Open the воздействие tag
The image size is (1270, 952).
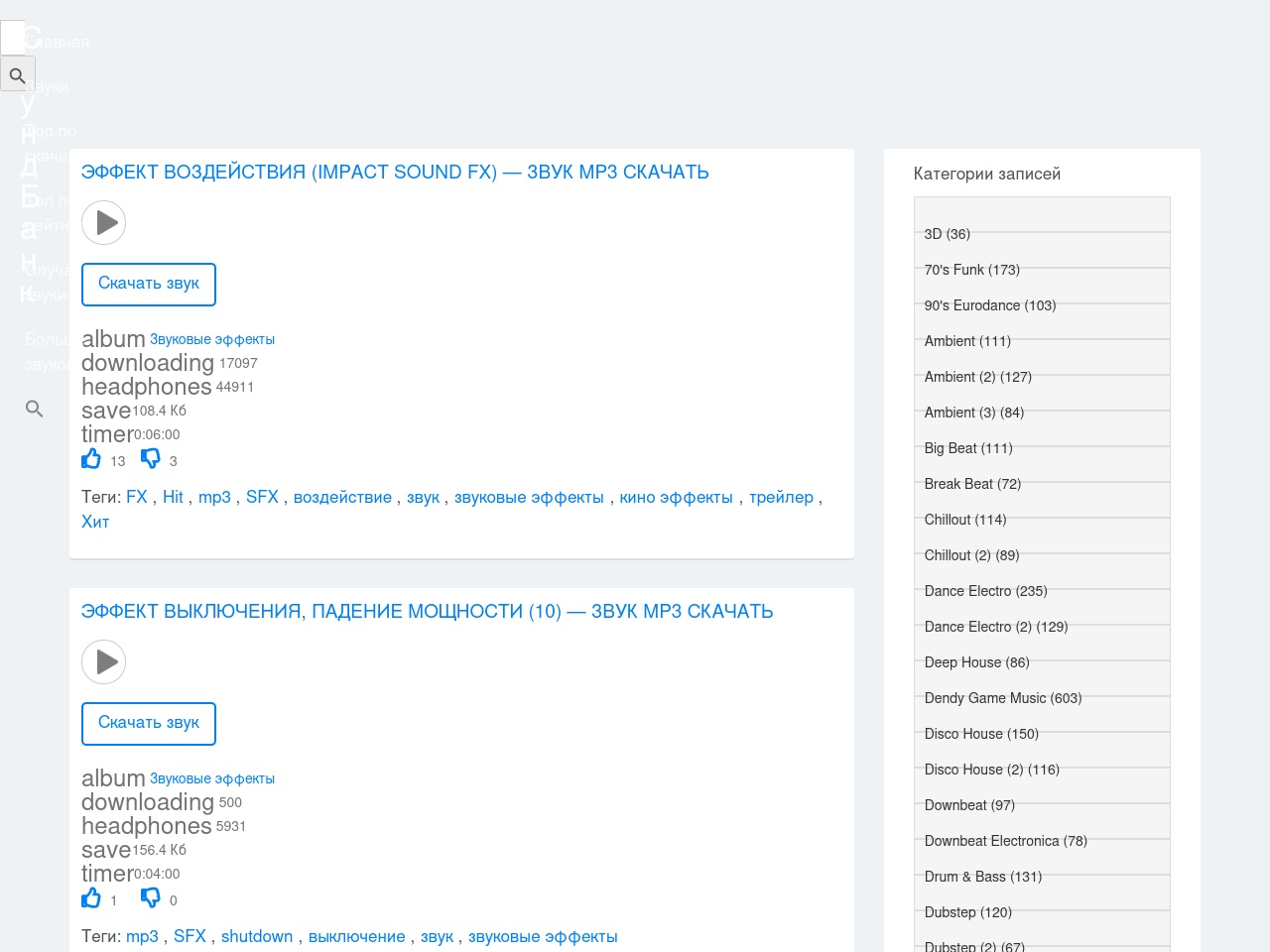[342, 497]
